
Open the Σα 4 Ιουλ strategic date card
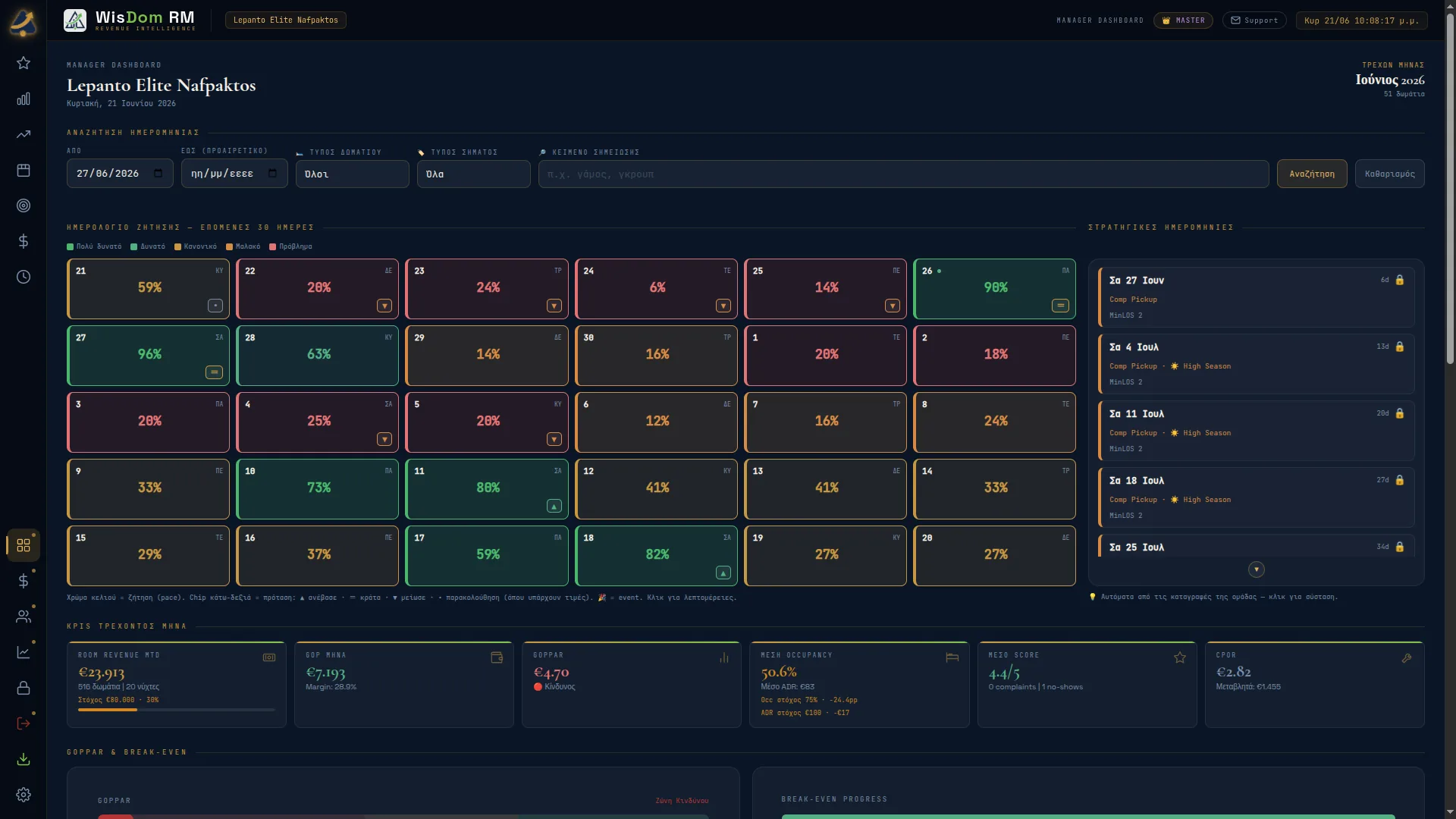click(x=1256, y=364)
